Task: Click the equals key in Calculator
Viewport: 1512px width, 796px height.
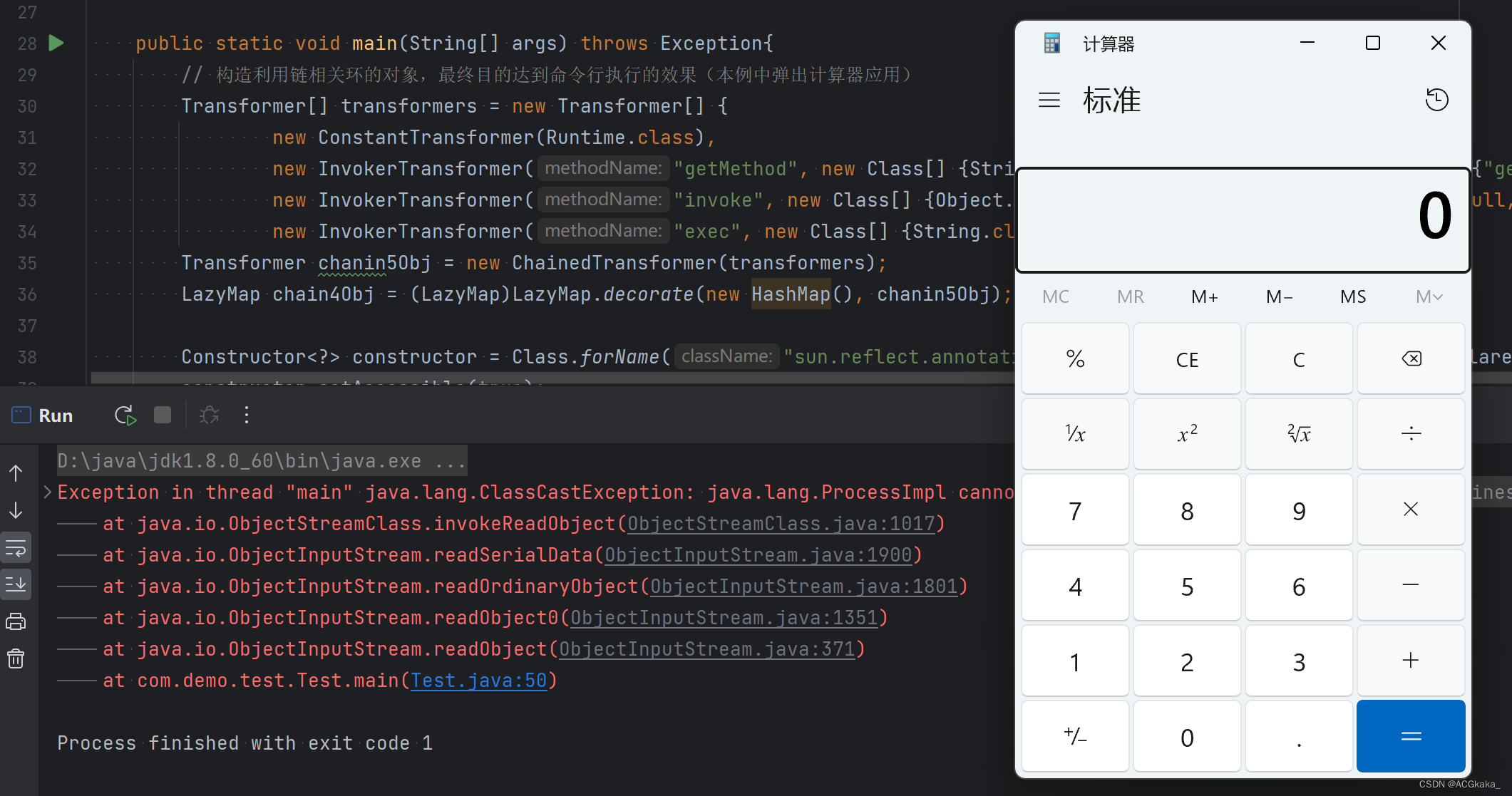Action: point(1411,736)
